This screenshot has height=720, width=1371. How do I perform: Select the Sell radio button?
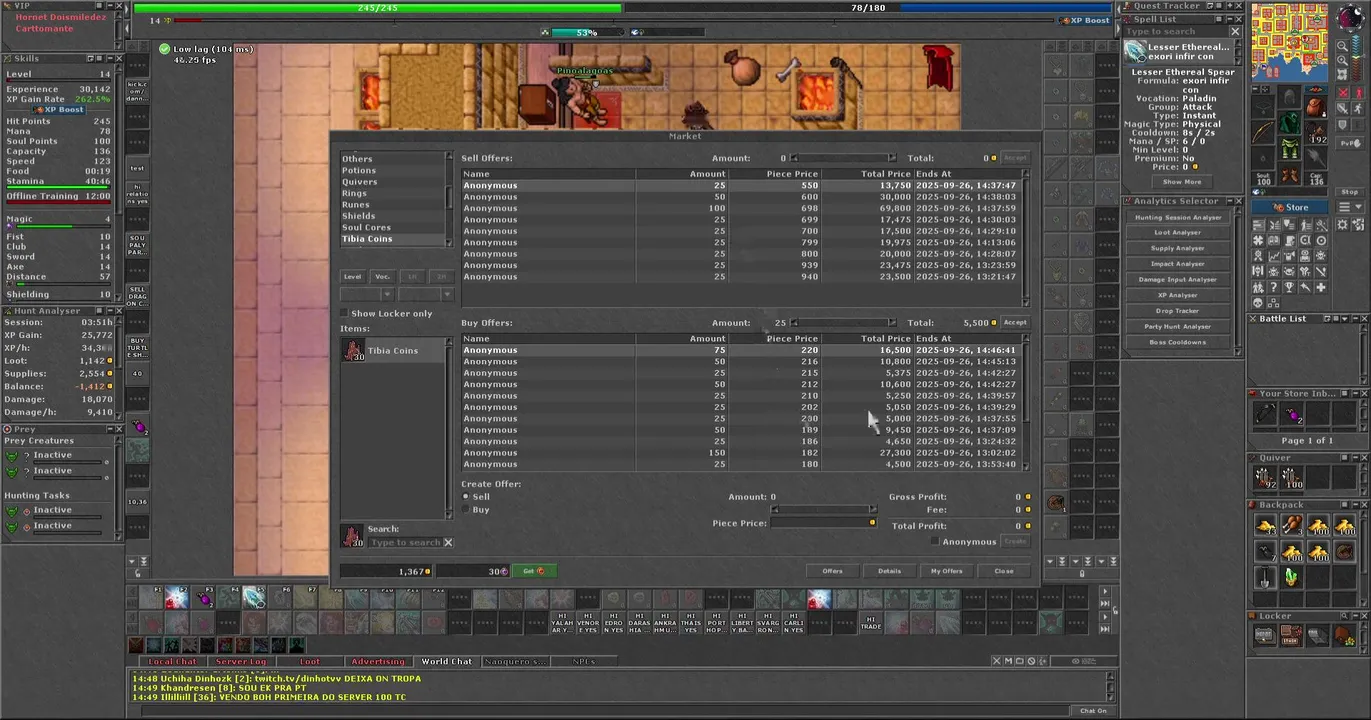[465, 496]
